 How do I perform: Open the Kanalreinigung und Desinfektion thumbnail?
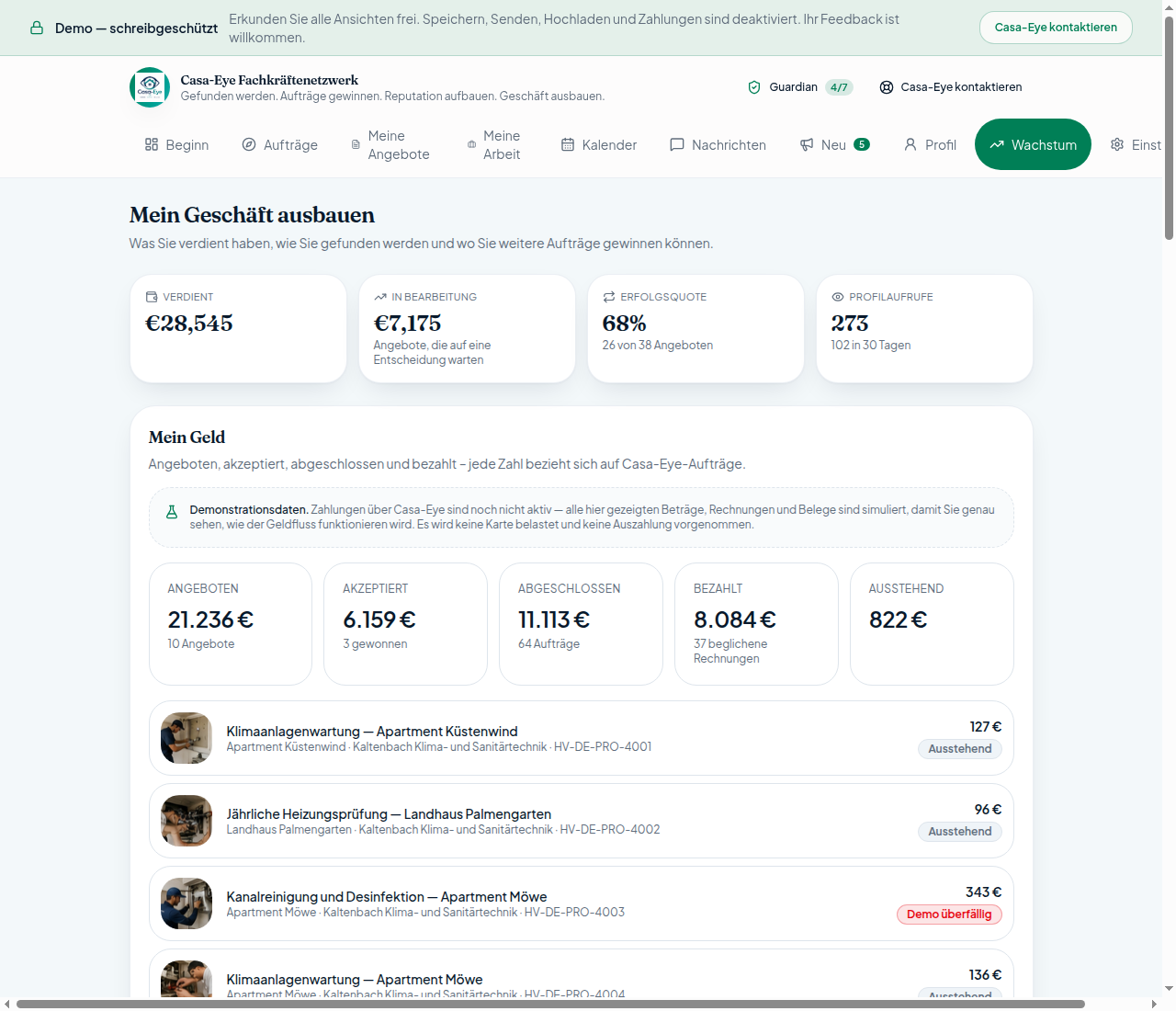click(x=187, y=903)
